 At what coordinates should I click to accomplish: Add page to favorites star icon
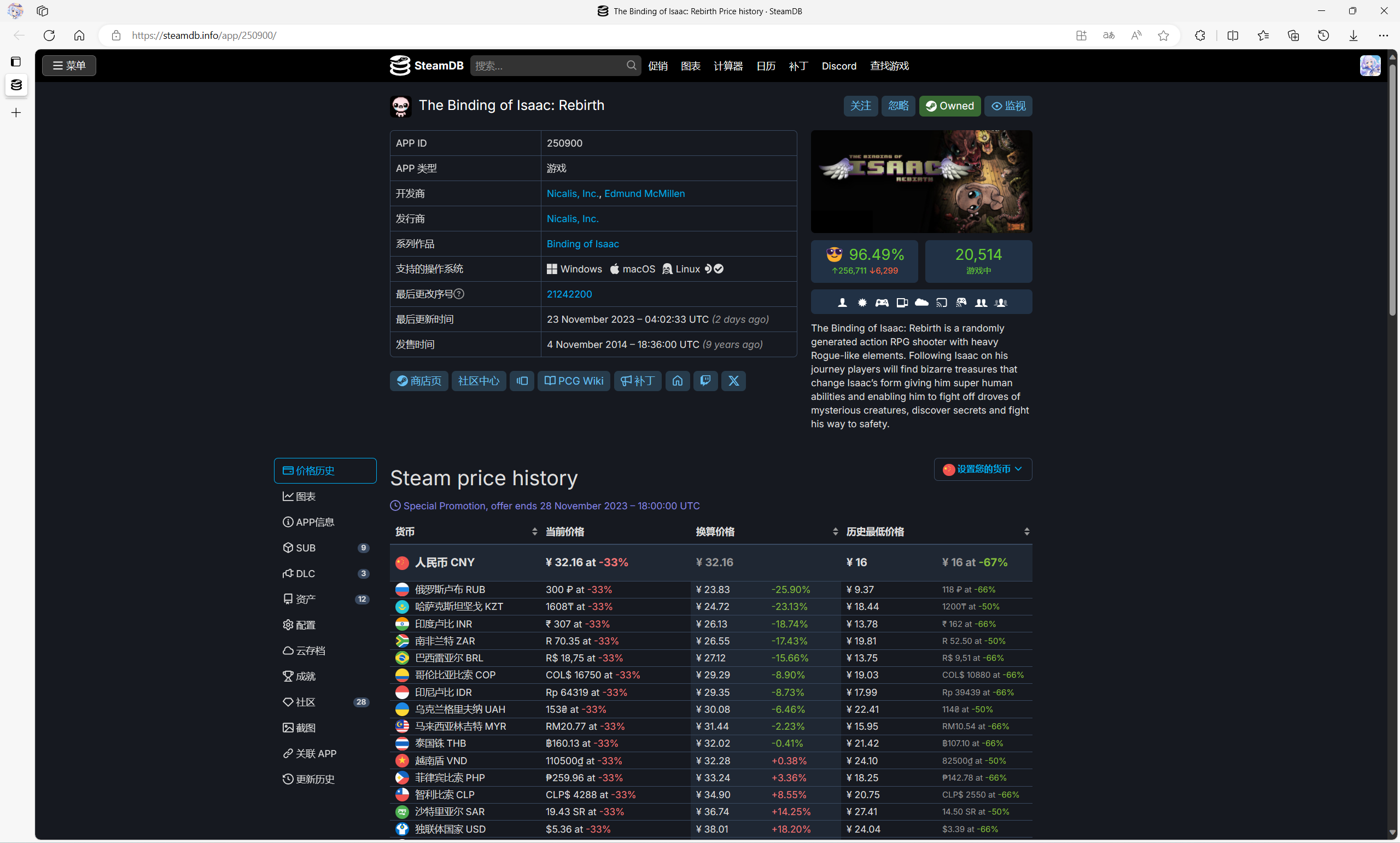pos(1163,35)
